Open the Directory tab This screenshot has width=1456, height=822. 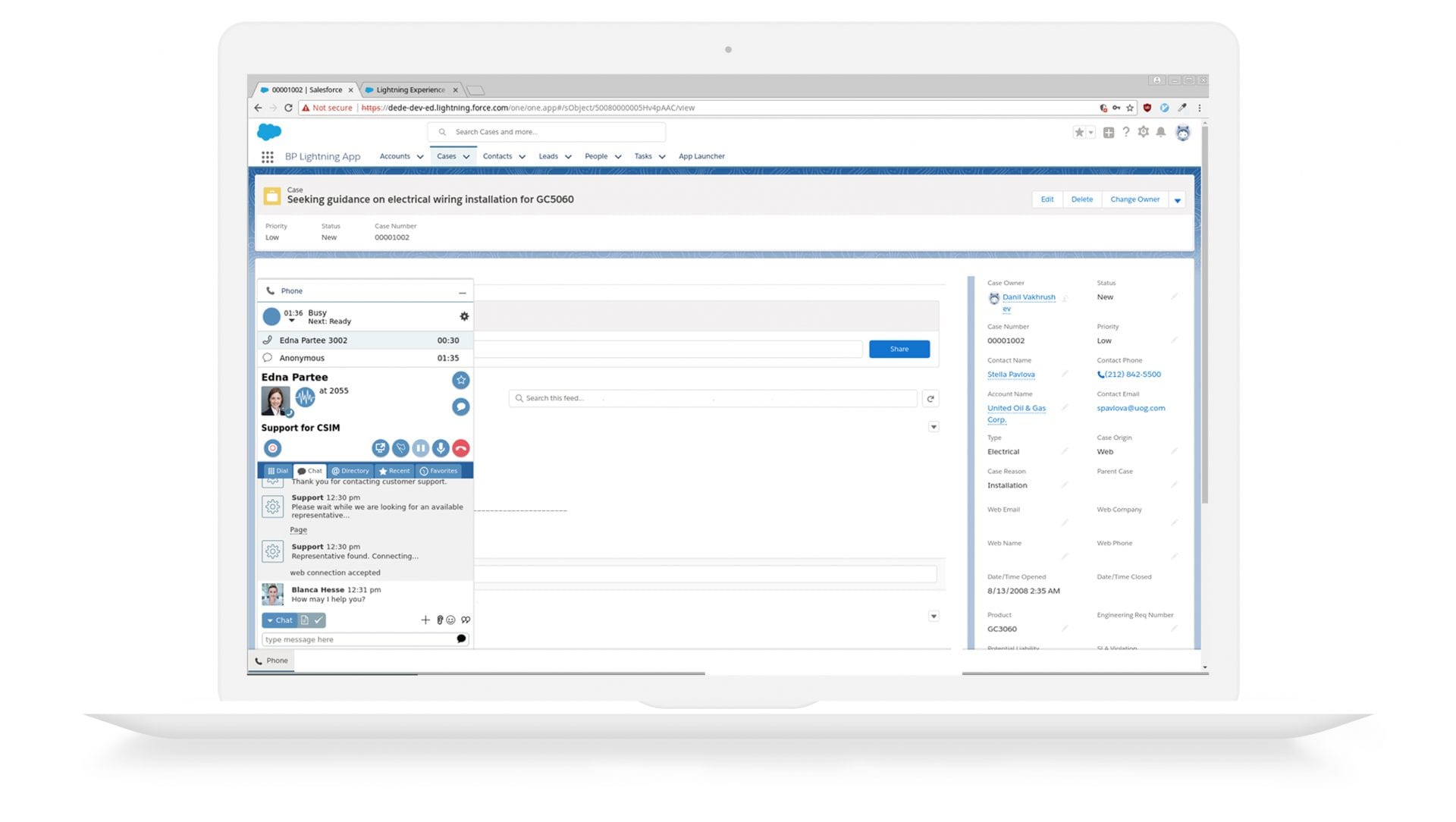350,471
